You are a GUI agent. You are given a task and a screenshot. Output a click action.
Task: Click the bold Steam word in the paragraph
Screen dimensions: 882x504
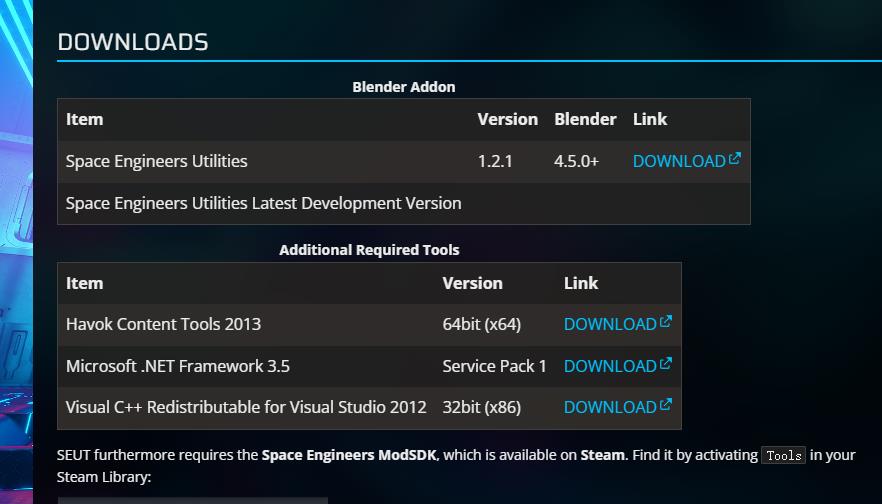tap(602, 455)
